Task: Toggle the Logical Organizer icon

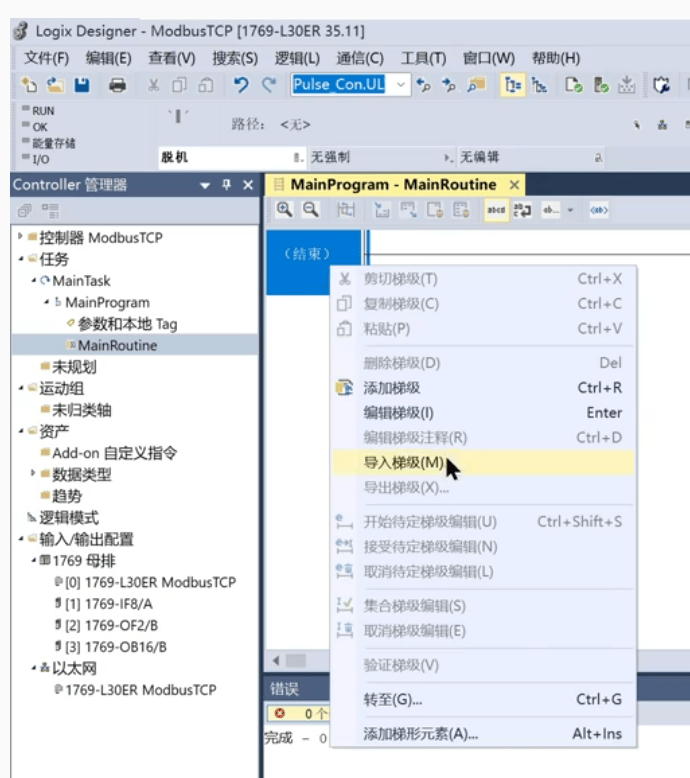Action: (539, 85)
